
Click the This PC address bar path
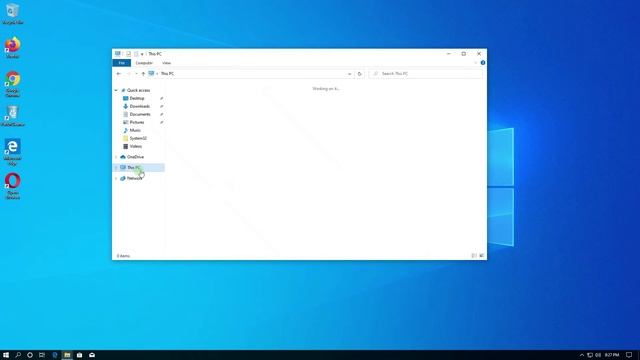pyautogui.click(x=167, y=73)
